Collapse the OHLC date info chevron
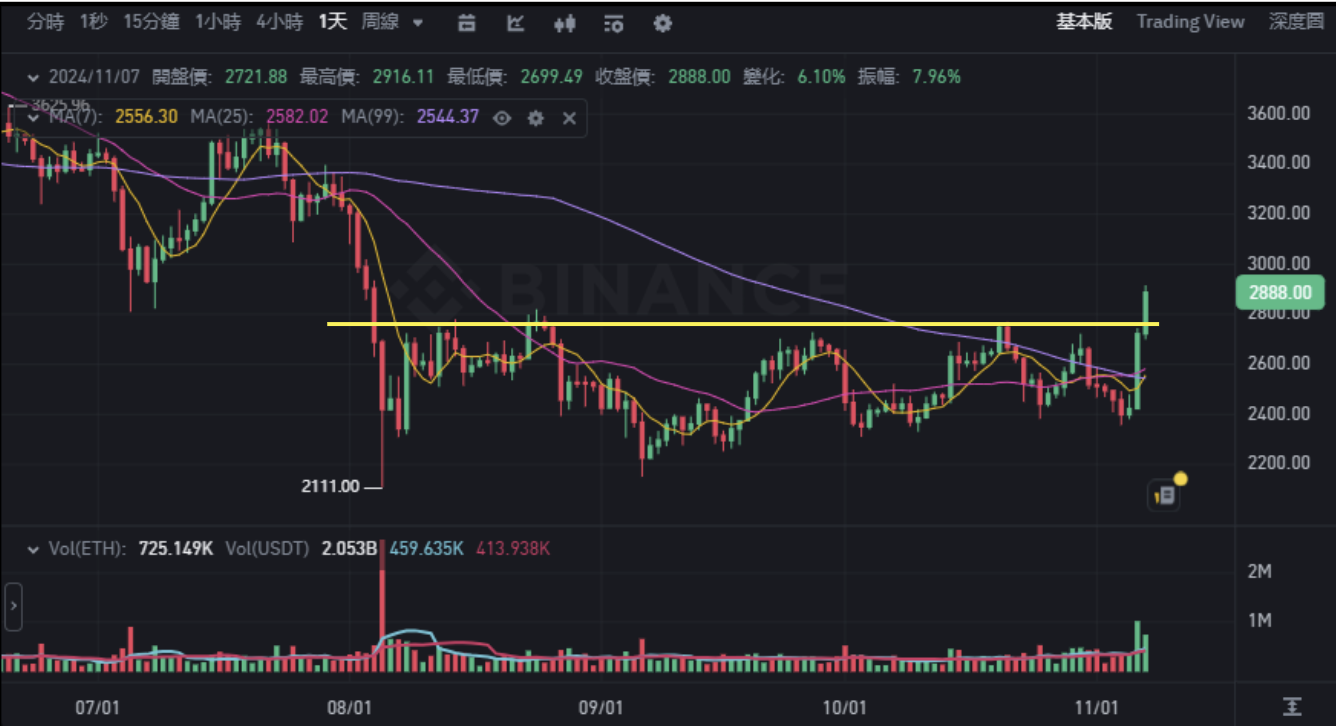The image size is (1336, 726). click(34, 77)
